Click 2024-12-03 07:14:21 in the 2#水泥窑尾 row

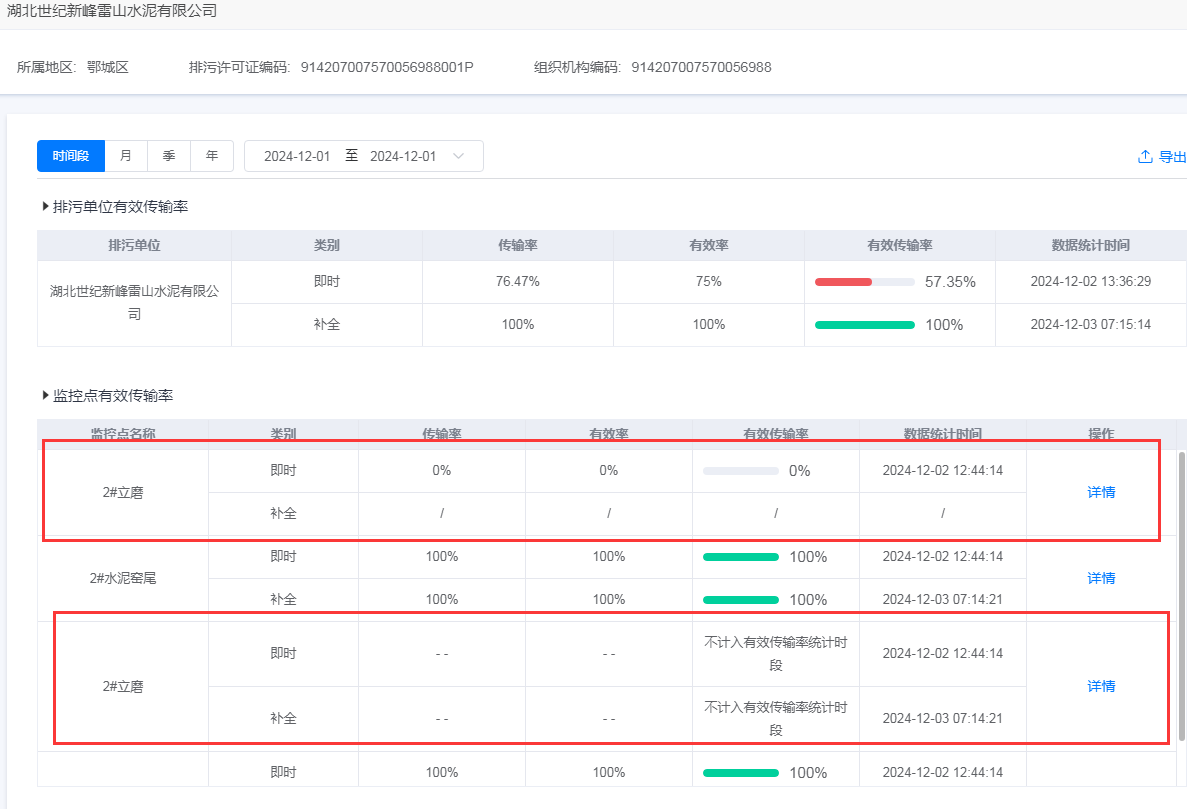click(x=942, y=599)
